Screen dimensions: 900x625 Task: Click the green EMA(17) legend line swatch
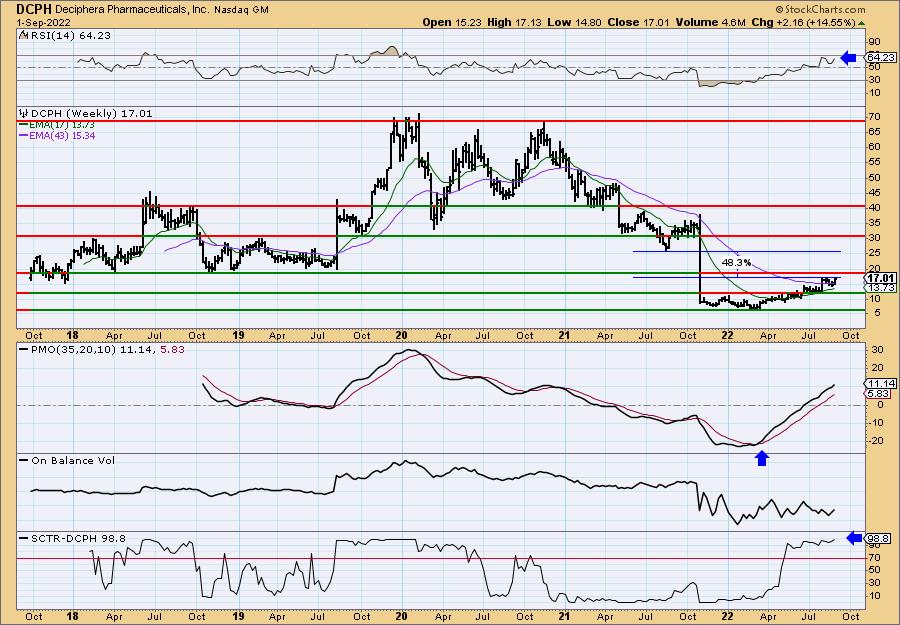click(x=24, y=125)
